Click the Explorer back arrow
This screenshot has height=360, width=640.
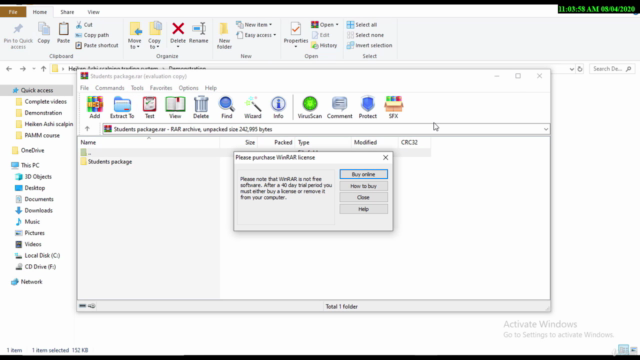click(x=9, y=69)
